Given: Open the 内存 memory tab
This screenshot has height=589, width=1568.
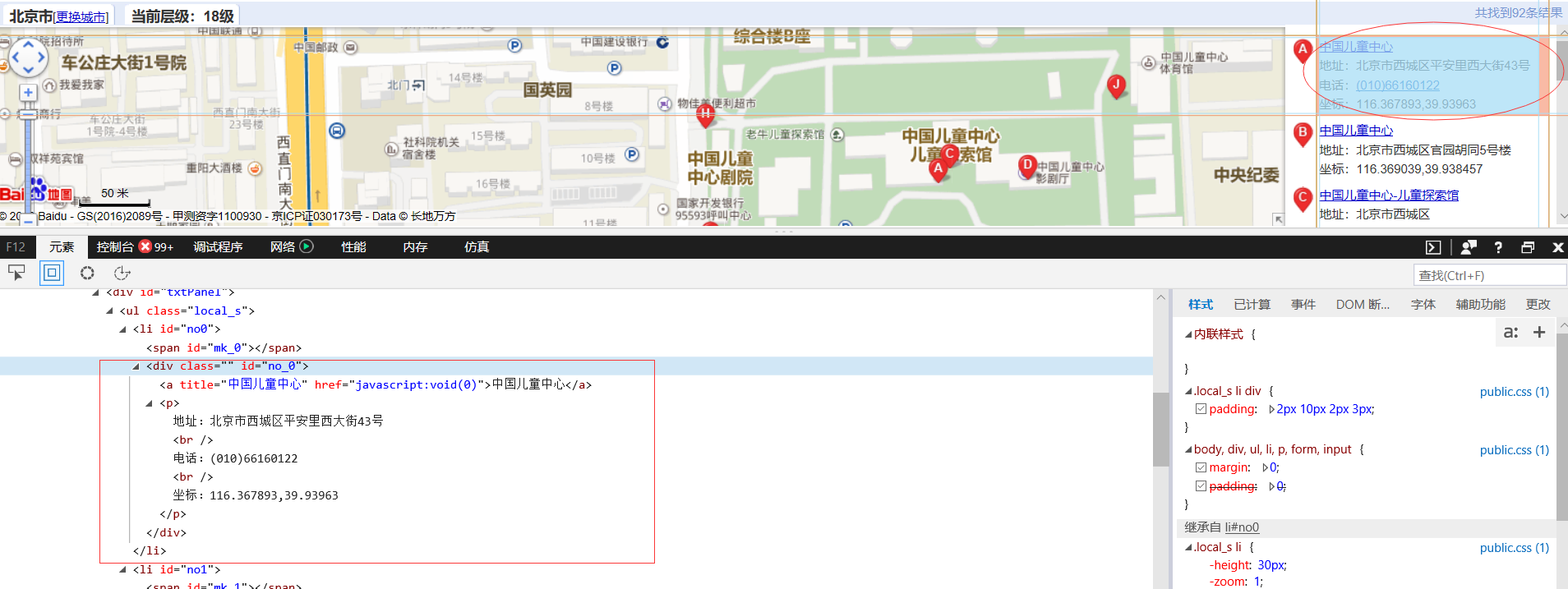Looking at the screenshot, I should [x=416, y=246].
